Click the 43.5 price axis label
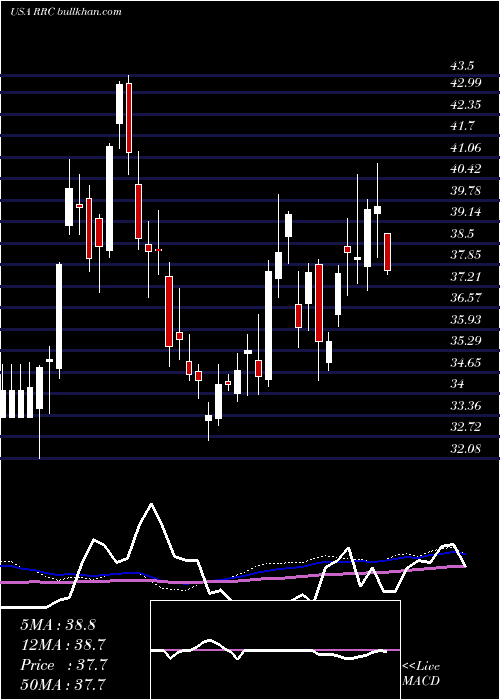The image size is (500, 700). [462, 66]
